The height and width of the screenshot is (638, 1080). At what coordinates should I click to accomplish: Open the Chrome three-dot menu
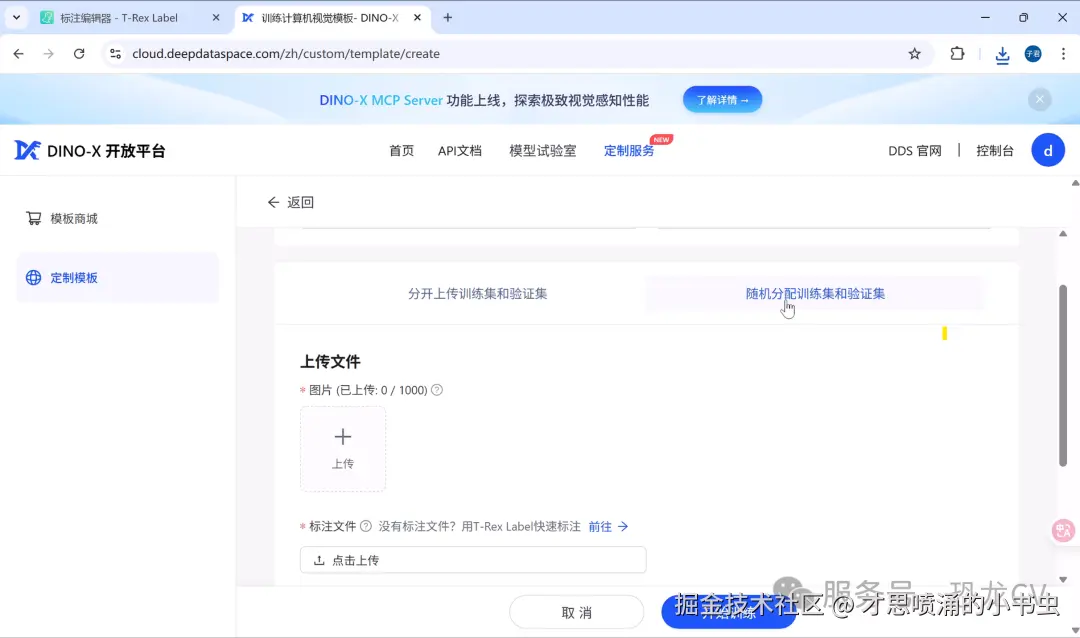(x=1063, y=54)
